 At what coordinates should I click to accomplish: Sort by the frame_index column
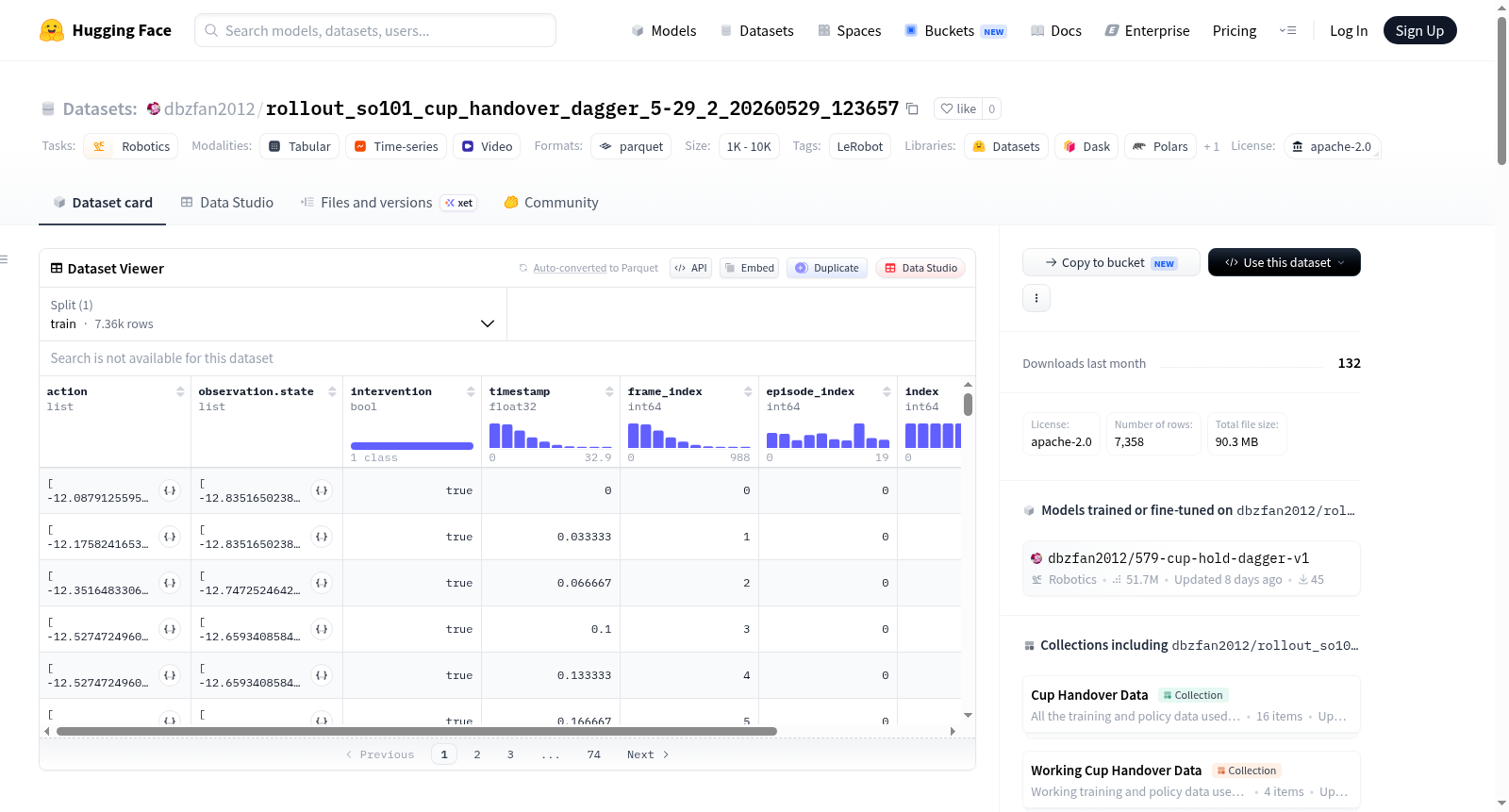[748, 391]
